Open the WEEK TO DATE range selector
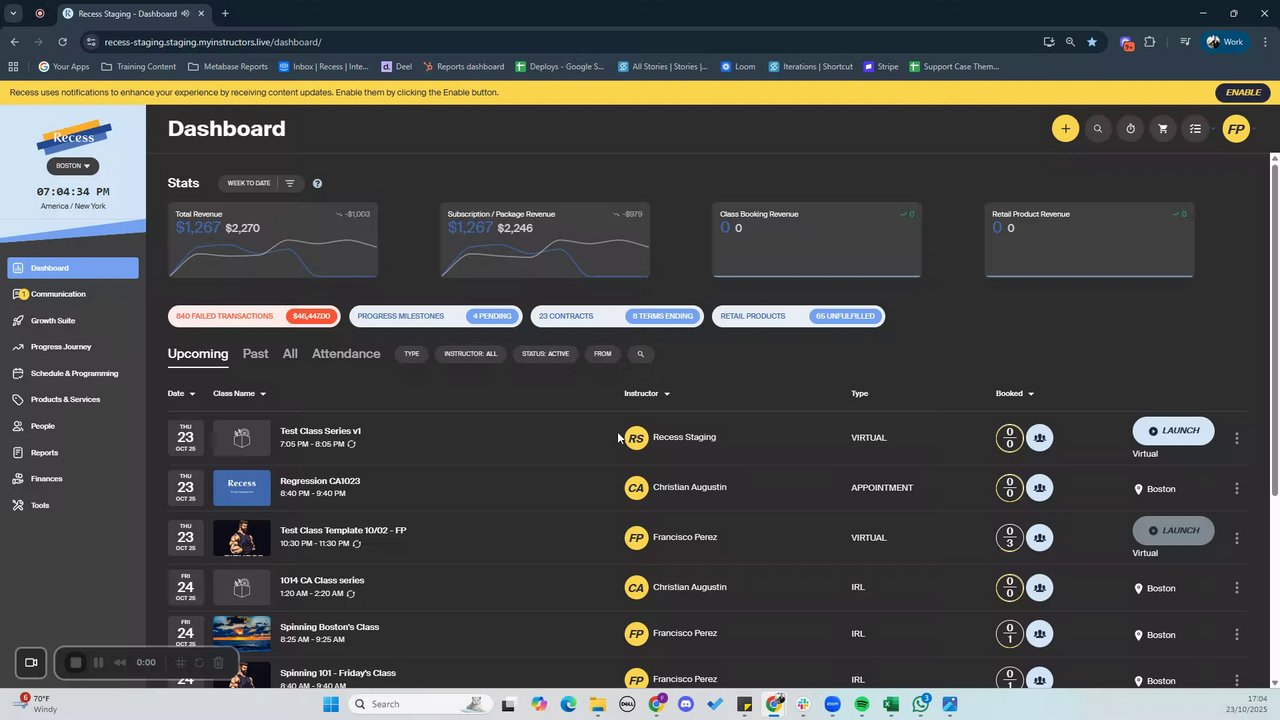Viewport: 1280px width, 720px height. pos(249,183)
